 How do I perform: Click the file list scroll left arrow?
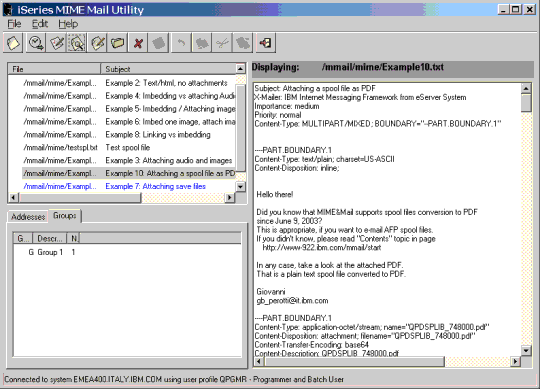13,198
